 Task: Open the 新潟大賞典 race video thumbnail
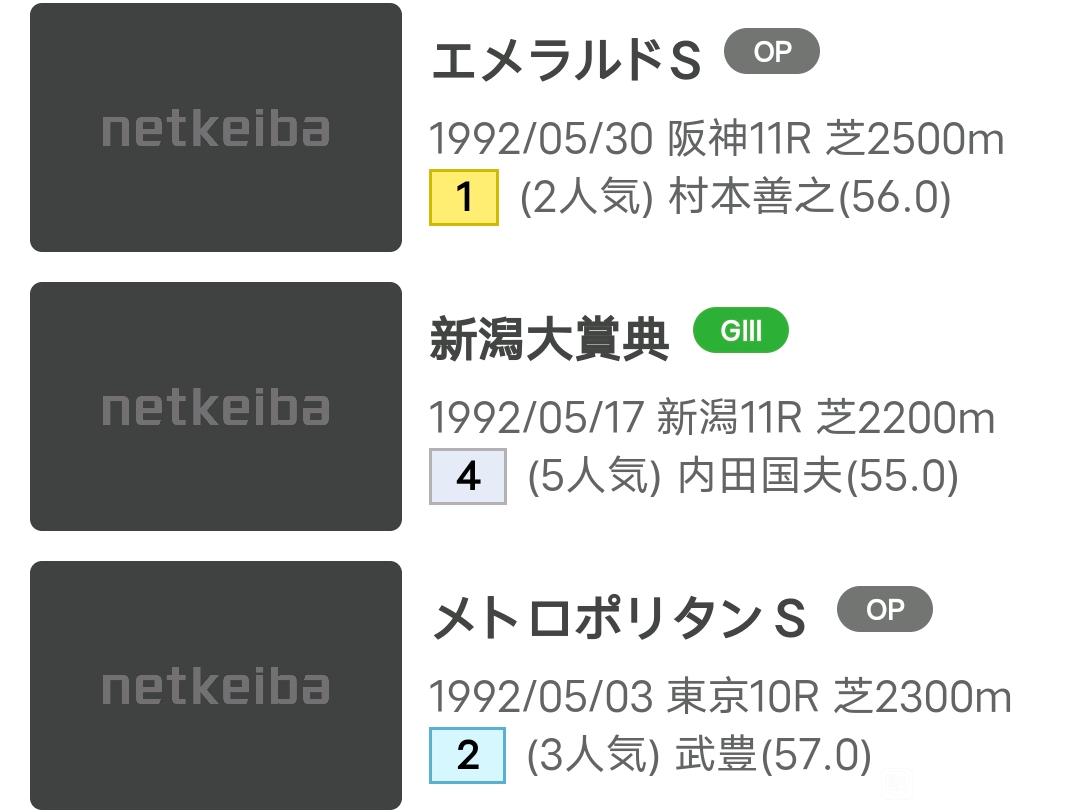pos(216,406)
